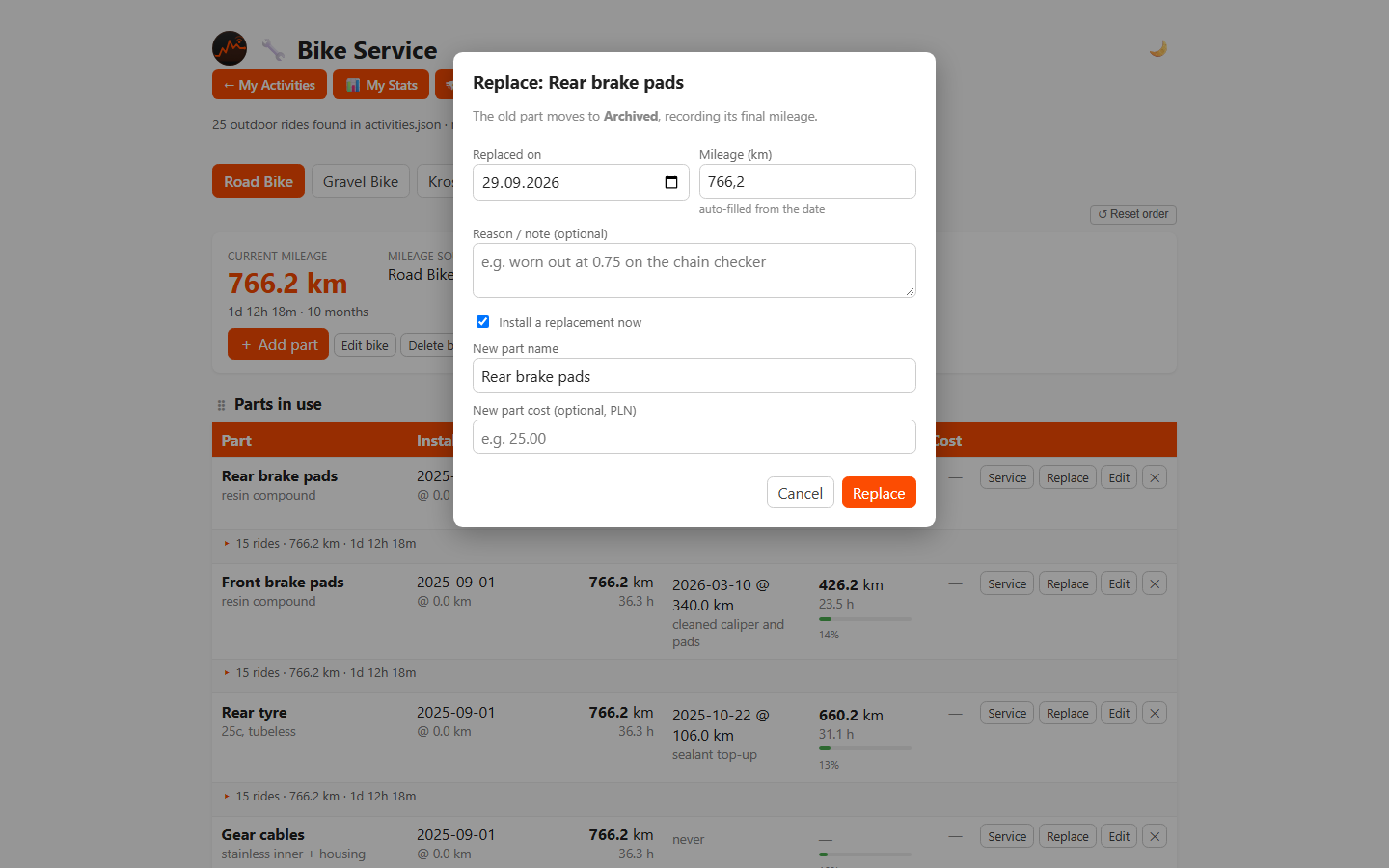This screenshot has width=1389, height=868.
Task: Replace the Rear tyre part
Action: [1067, 713]
